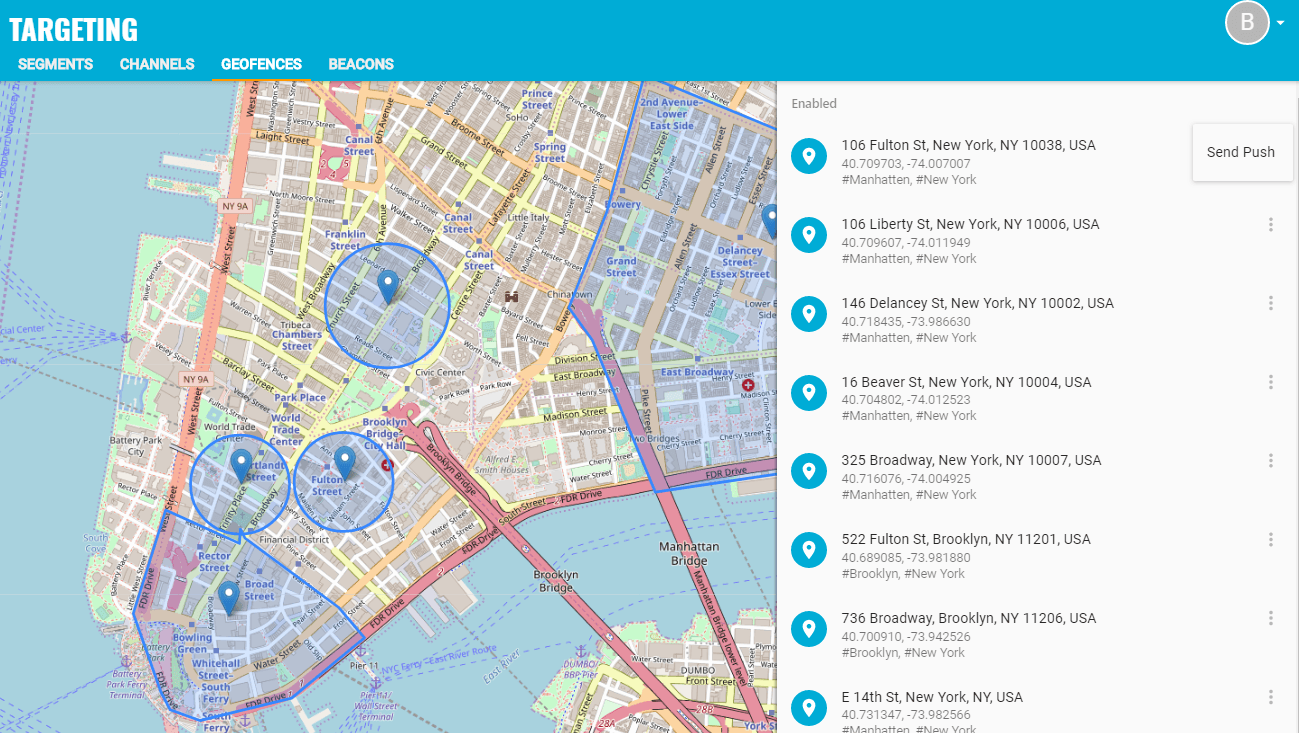Click coordinates 40.709703, -74.007007
Screen dimensions: 1299x733
pyautogui.click(x=906, y=163)
